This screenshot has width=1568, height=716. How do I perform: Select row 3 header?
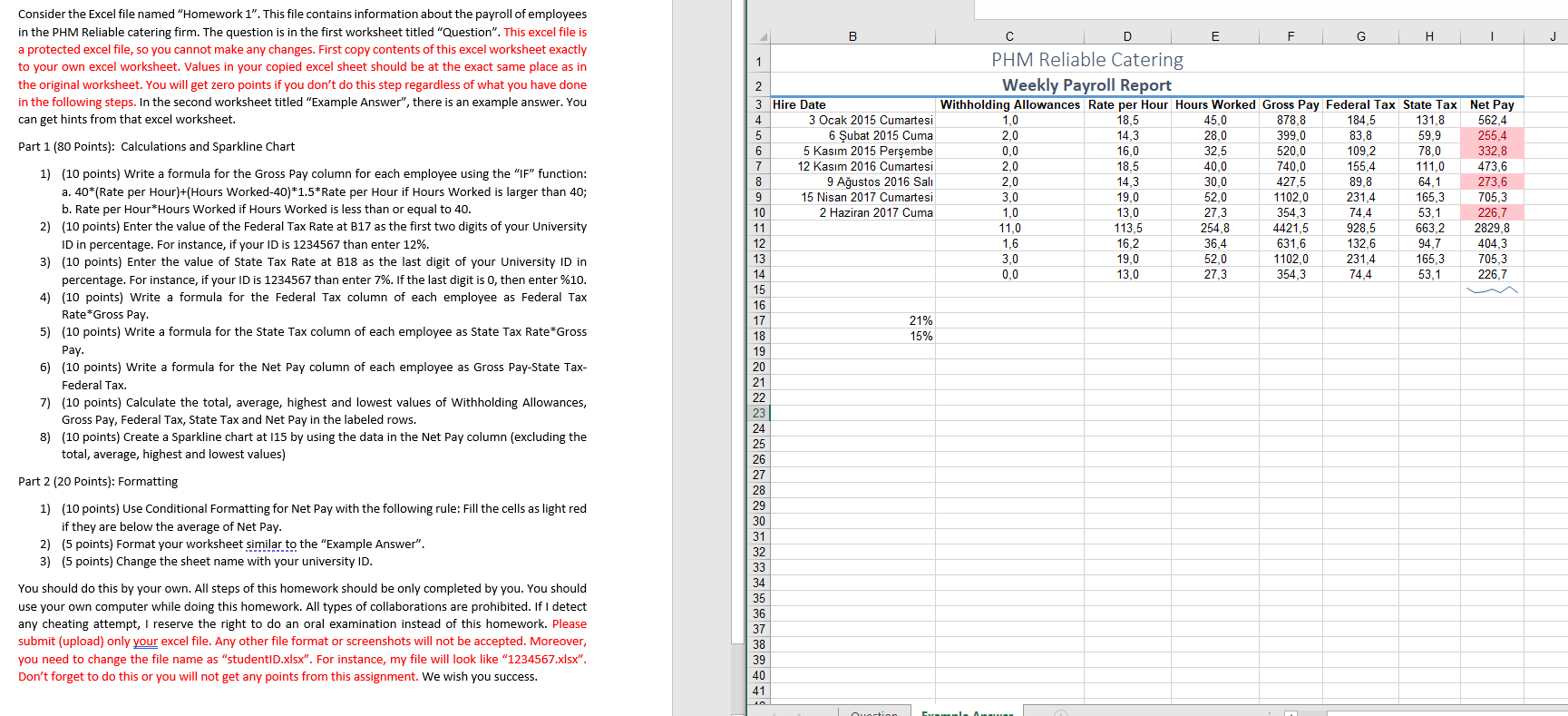click(x=759, y=104)
